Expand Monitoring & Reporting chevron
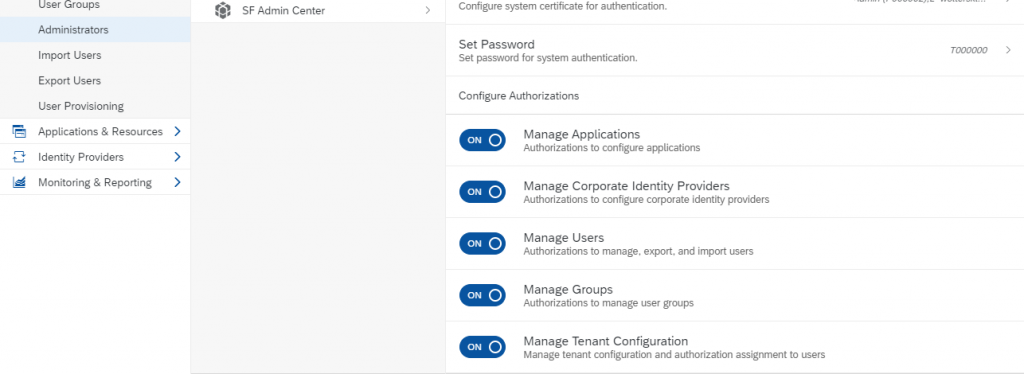Viewport: 1024px width, 374px height. 177,183
